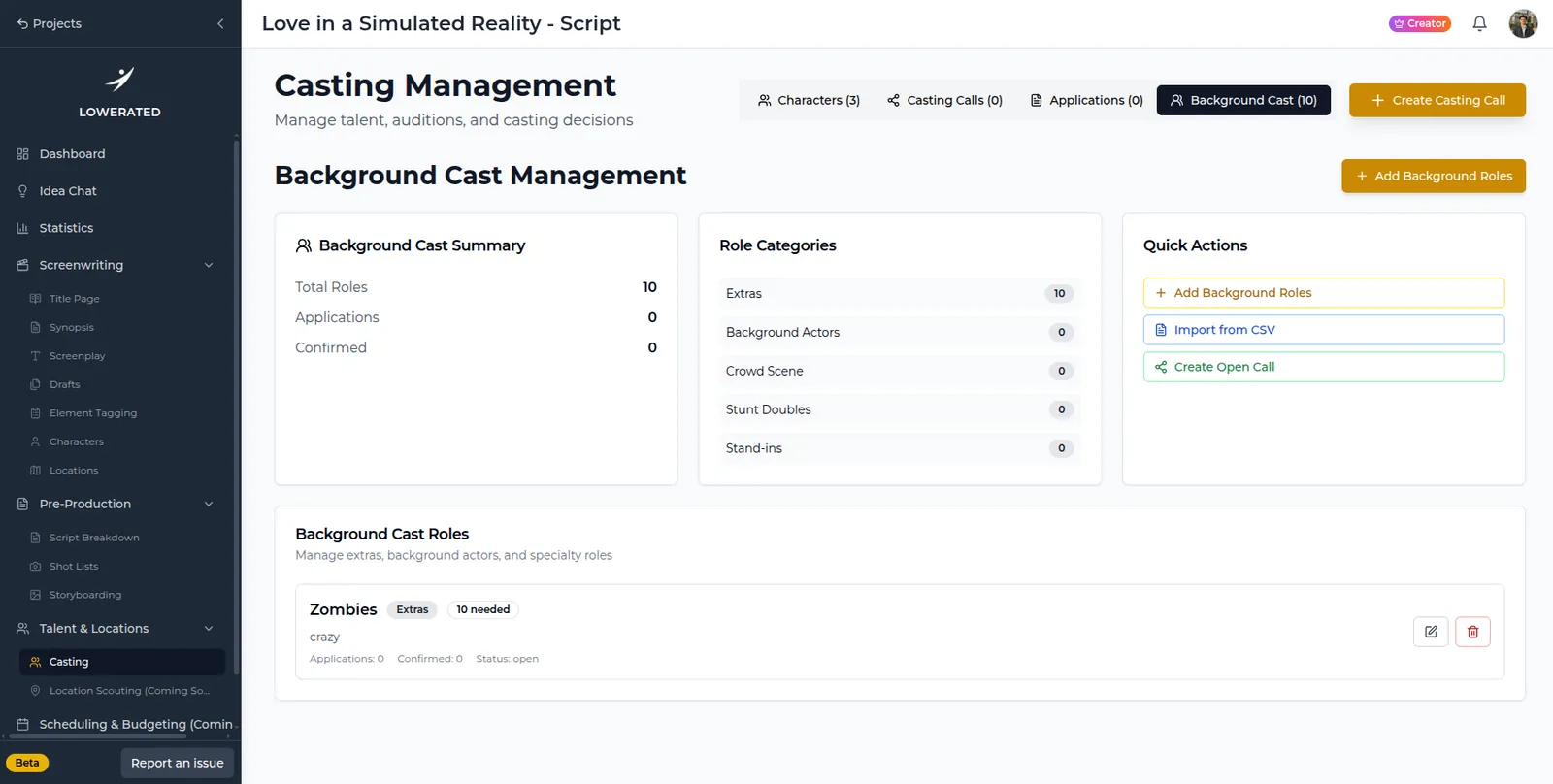This screenshot has width=1553, height=784.
Task: Switch to the Applications (0) tab
Action: [x=1086, y=100]
